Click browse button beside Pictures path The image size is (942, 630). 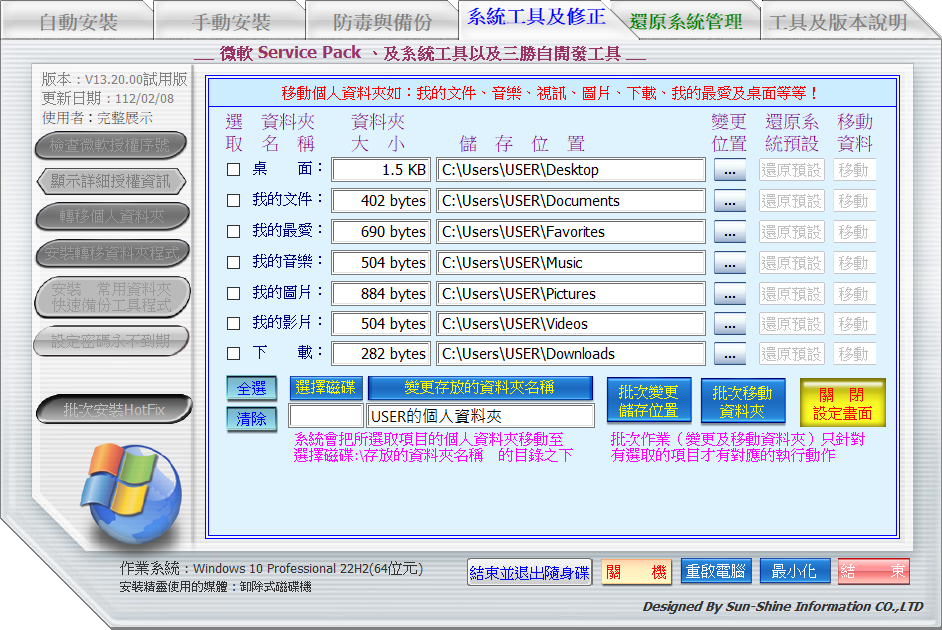tap(729, 294)
